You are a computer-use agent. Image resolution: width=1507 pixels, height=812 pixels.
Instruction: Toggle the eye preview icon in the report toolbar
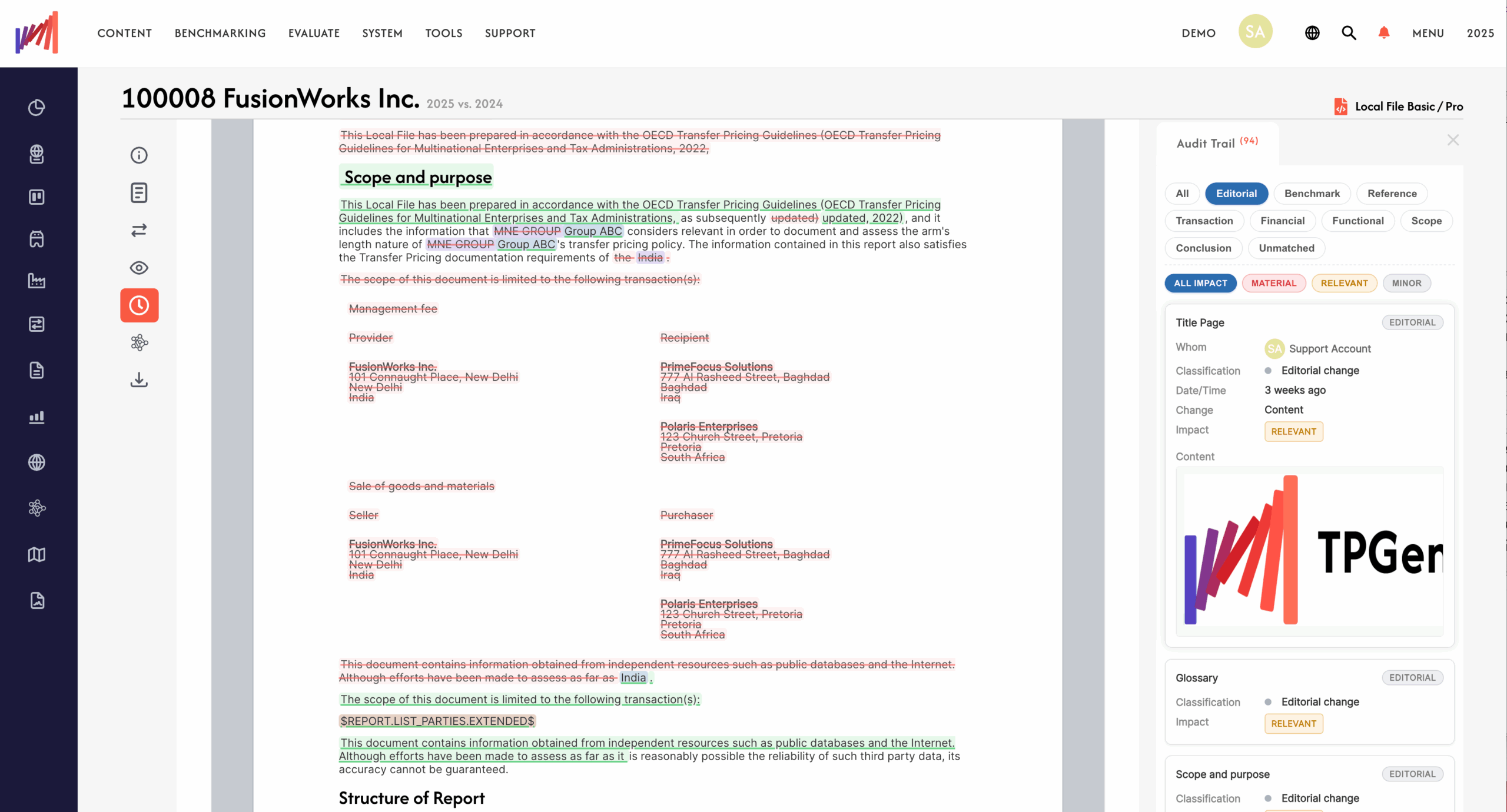139,268
